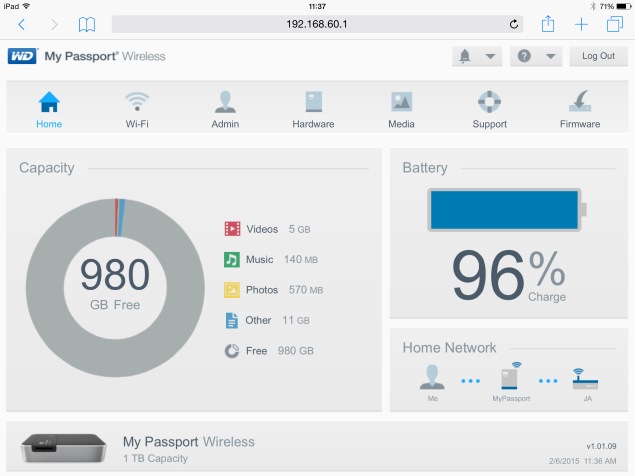The image size is (635, 476).
Task: Add a new tab with plus icon
Action: coord(581,24)
